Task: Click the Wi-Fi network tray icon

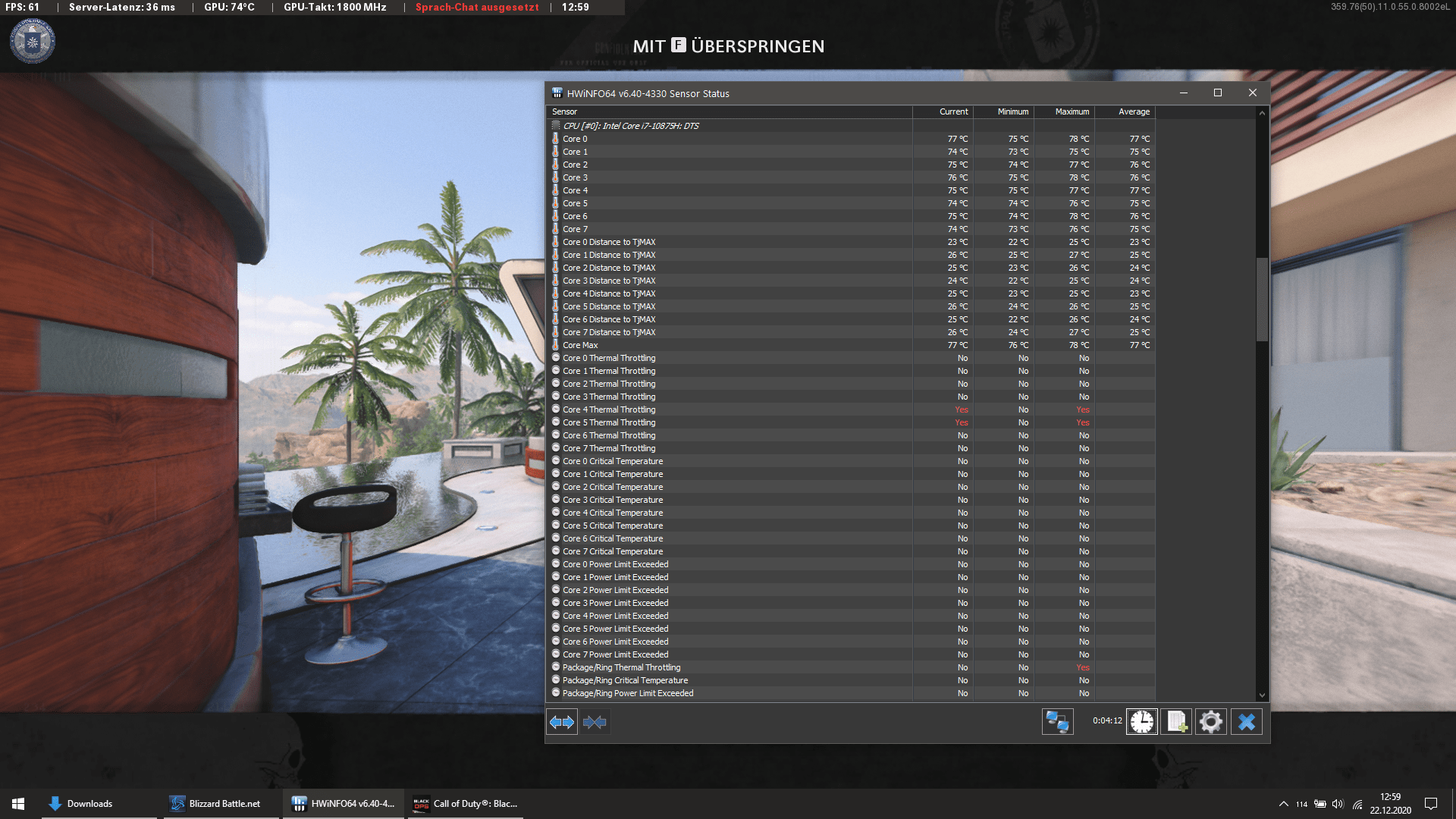Action: tap(1357, 804)
